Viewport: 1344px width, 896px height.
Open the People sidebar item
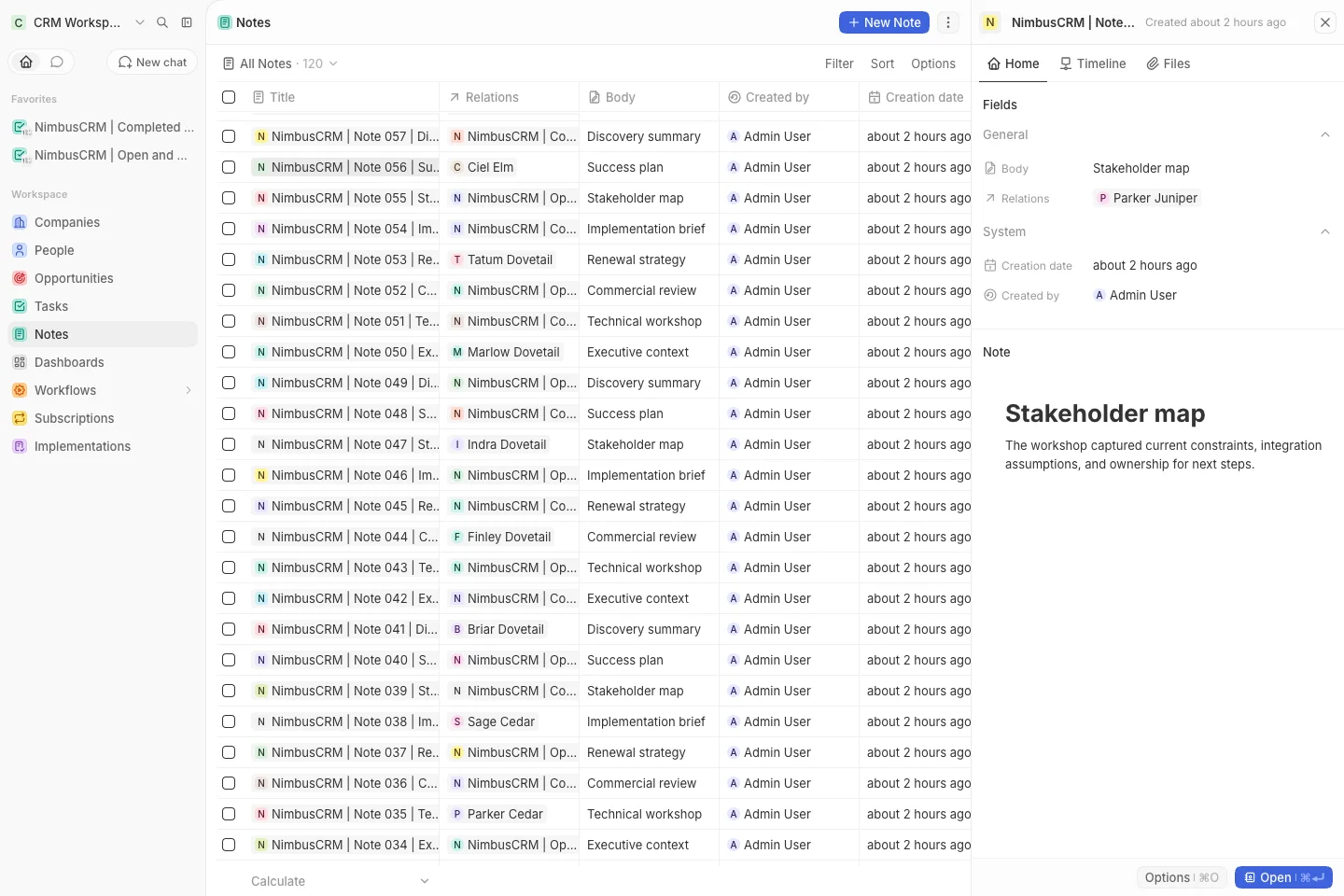coord(103,250)
